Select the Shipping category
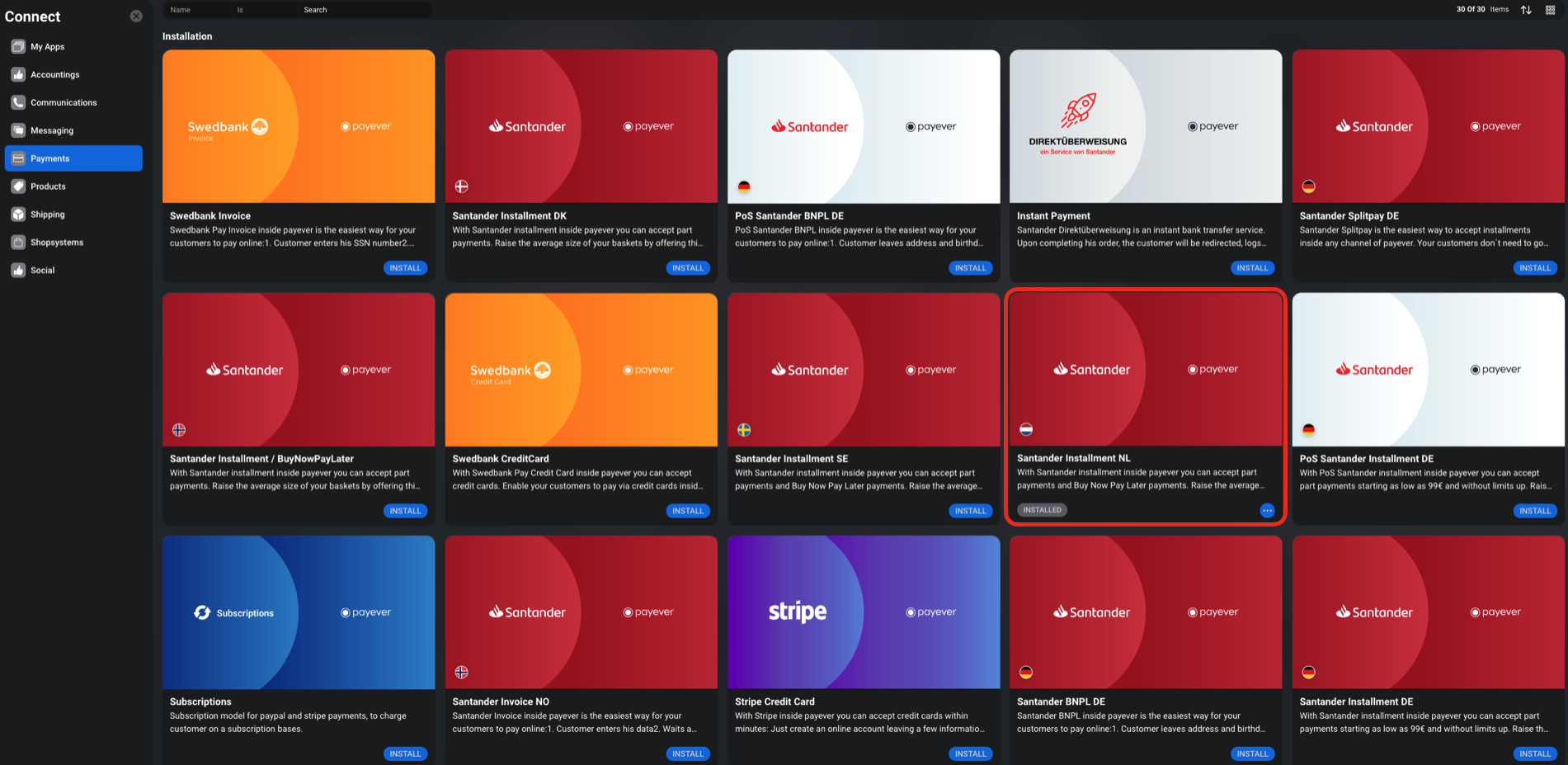The height and width of the screenshot is (765, 1568). point(73,215)
